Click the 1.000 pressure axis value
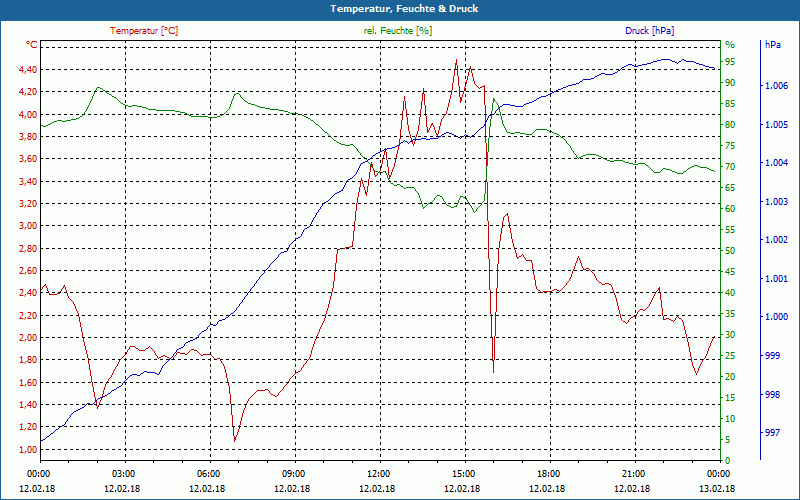The image size is (800, 500). click(776, 317)
